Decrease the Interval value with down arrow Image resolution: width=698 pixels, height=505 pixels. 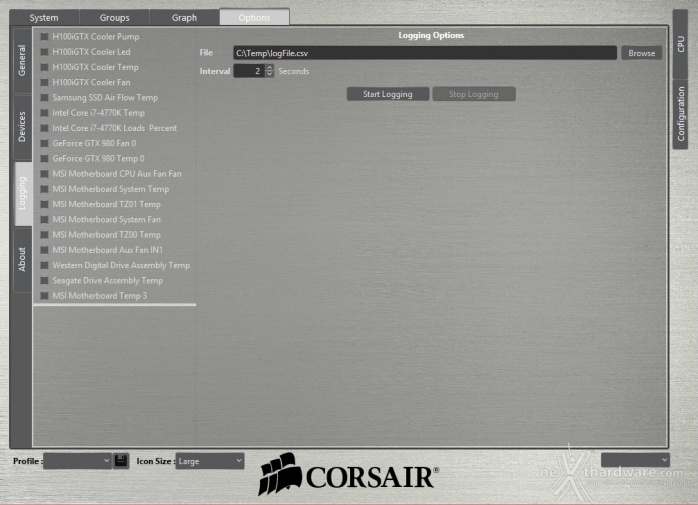pyautogui.click(x=269, y=74)
